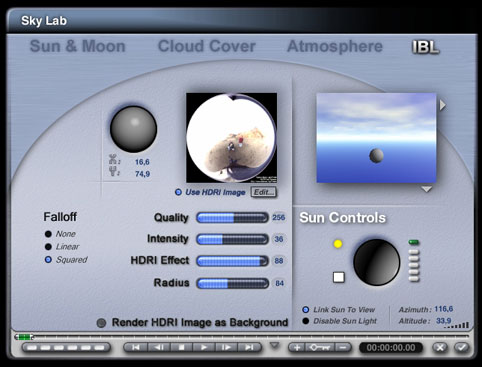Switch to the Atmosphere tab
Screen dimensions: 482x367
tap(335, 46)
